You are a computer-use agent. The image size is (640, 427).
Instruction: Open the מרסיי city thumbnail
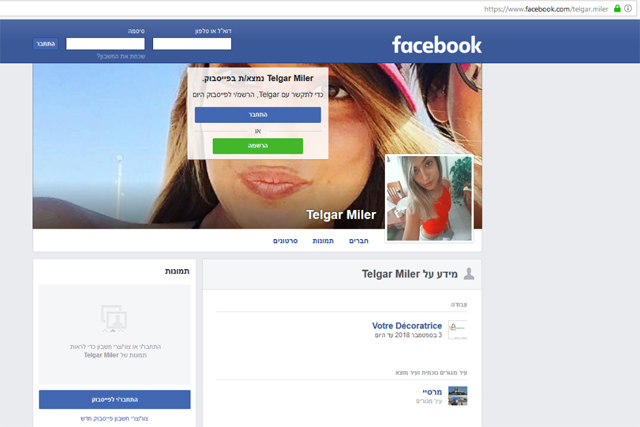coord(457,395)
